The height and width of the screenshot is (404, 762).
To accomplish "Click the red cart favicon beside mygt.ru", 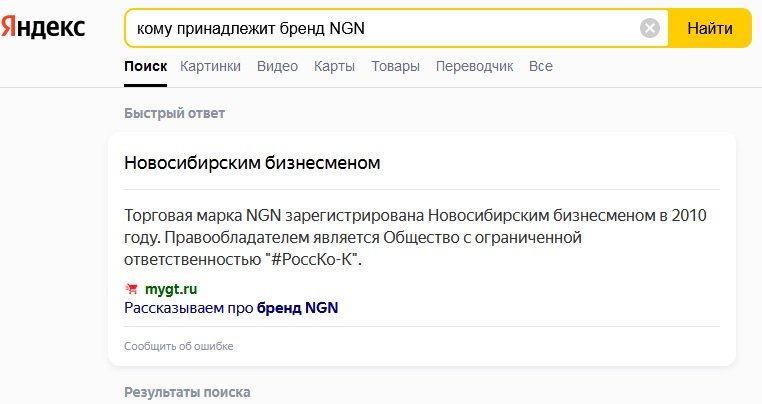I will 131,289.
